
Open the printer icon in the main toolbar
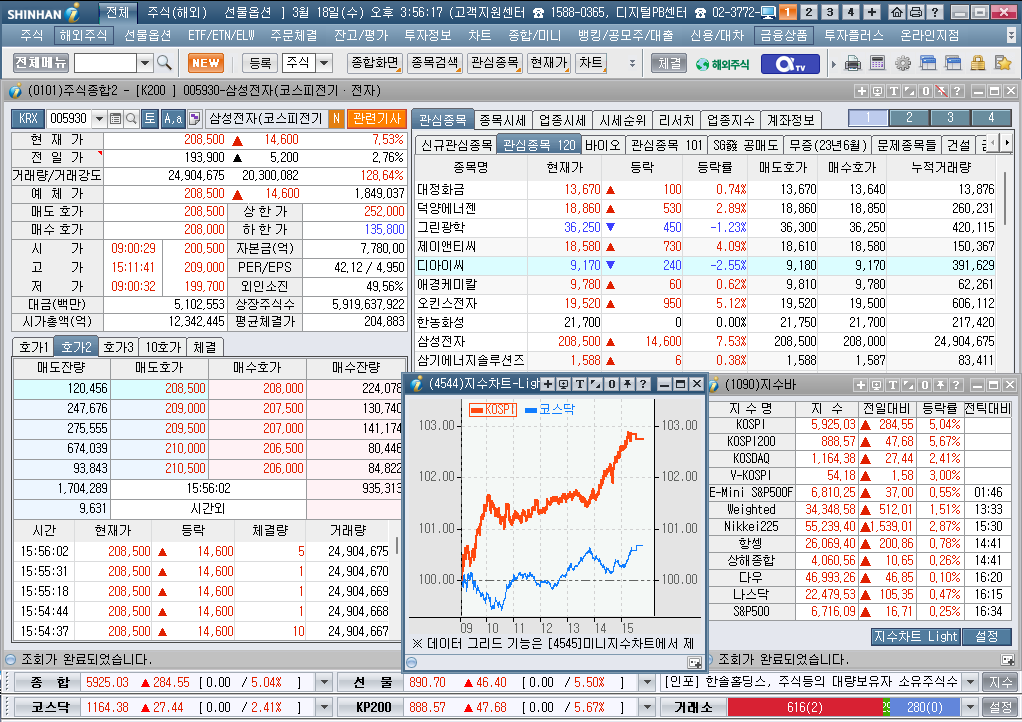(x=853, y=63)
